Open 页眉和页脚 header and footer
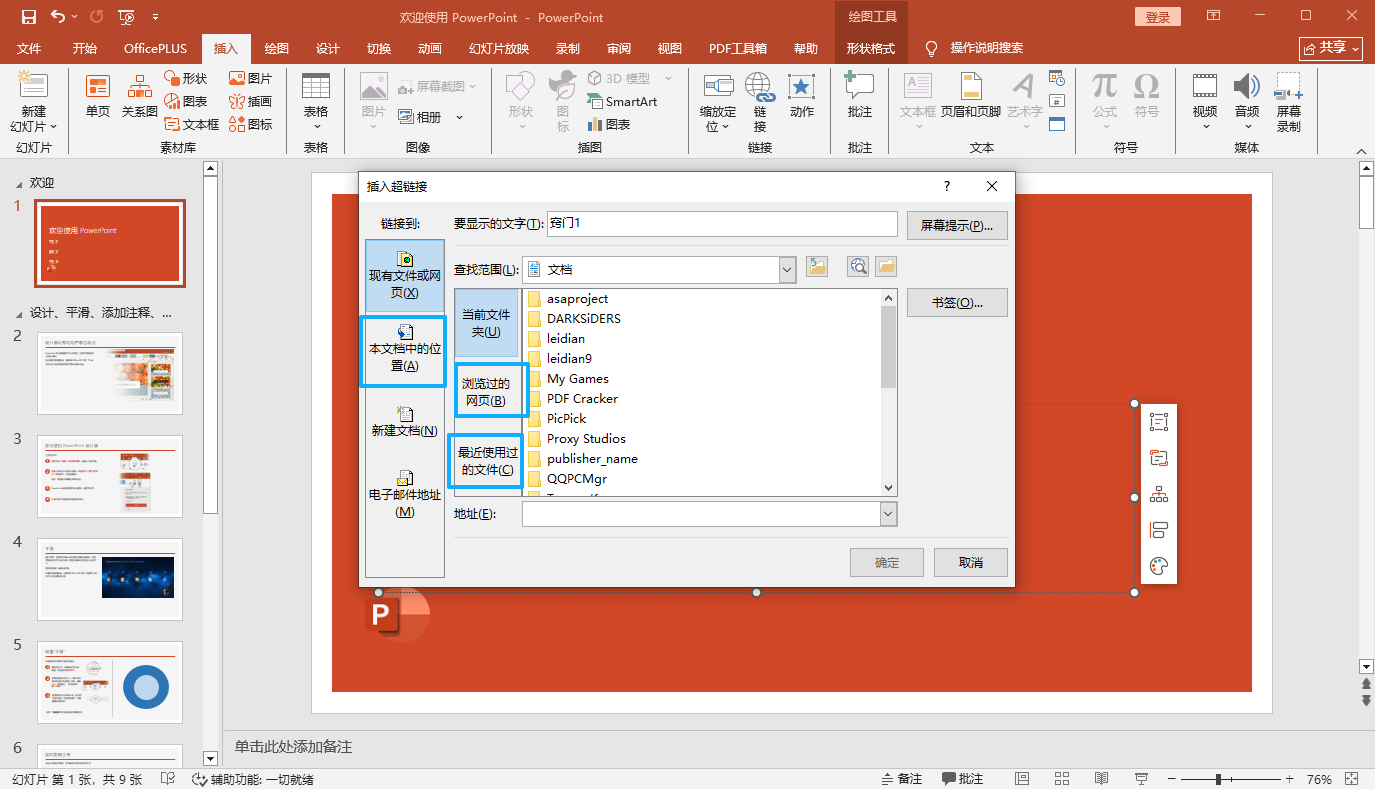The image size is (1375, 789). pos(970,97)
